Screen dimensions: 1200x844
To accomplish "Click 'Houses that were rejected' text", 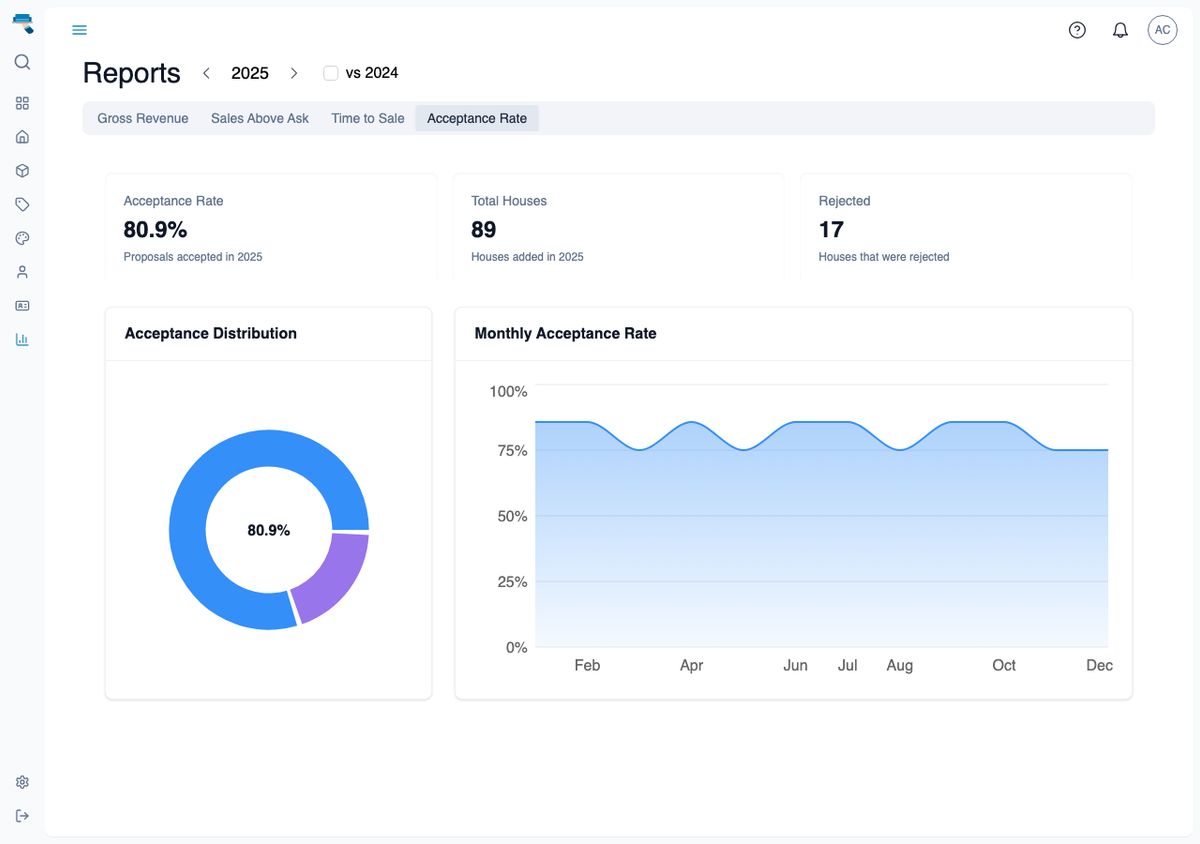I will coord(884,257).
